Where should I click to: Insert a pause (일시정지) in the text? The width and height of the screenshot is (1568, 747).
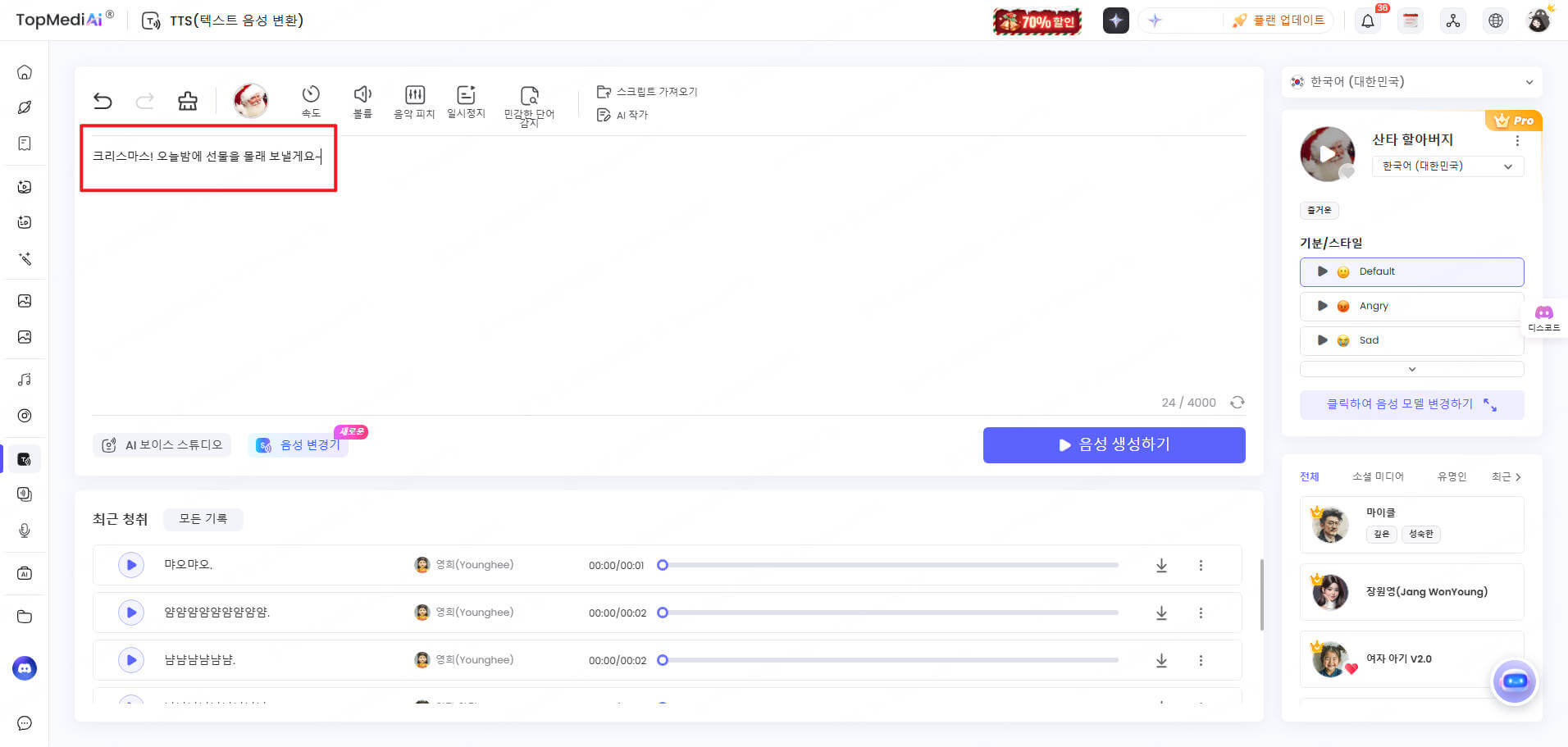[466, 101]
